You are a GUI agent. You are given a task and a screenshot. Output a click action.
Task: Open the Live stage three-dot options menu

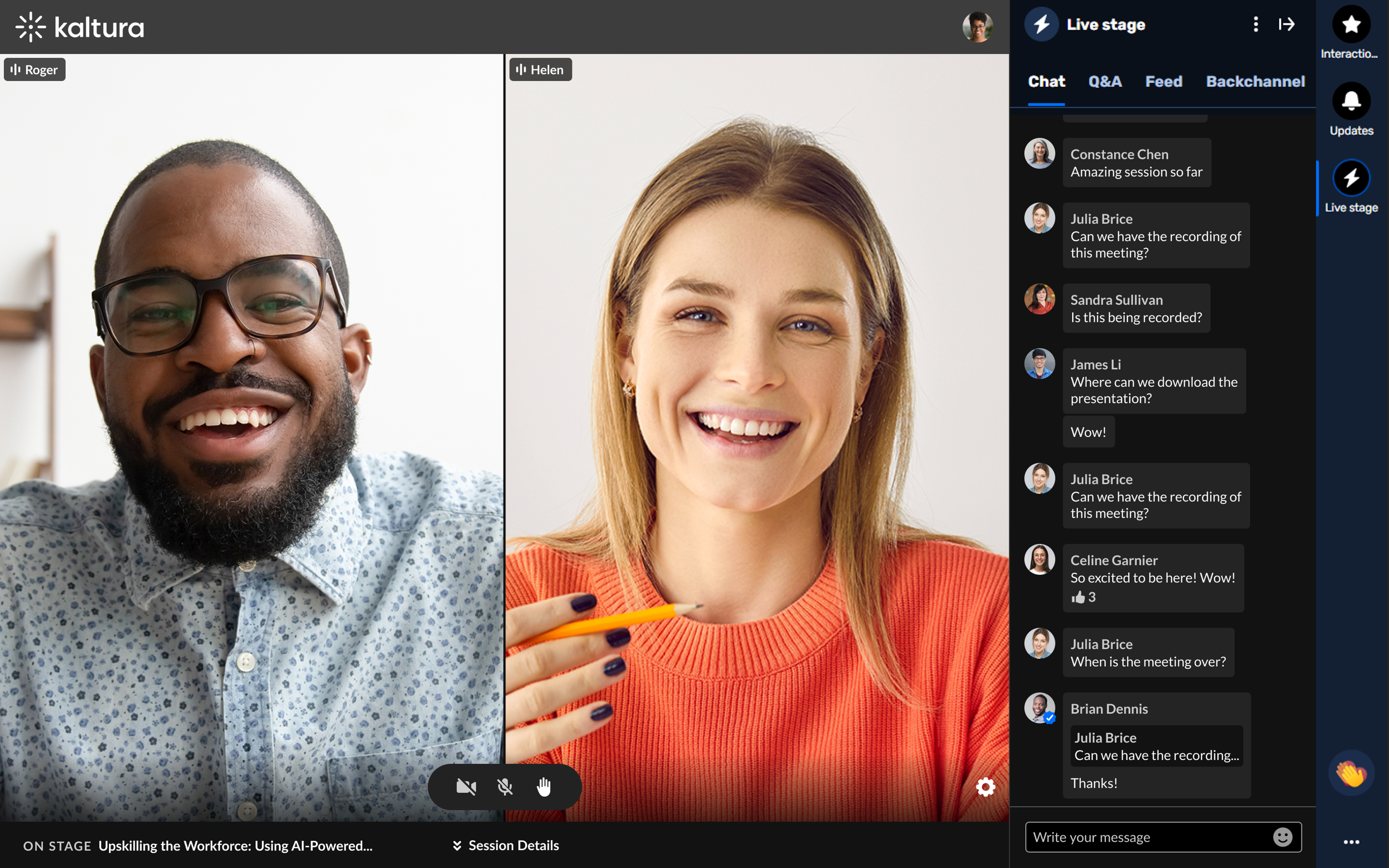[1255, 24]
